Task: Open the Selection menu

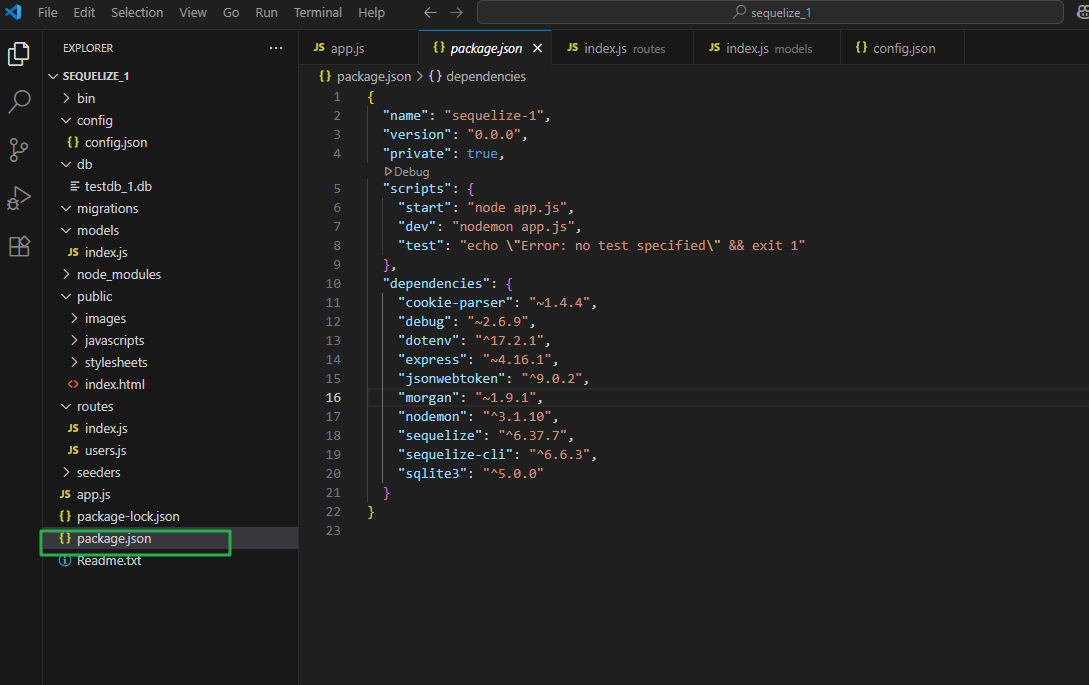Action: tap(137, 13)
